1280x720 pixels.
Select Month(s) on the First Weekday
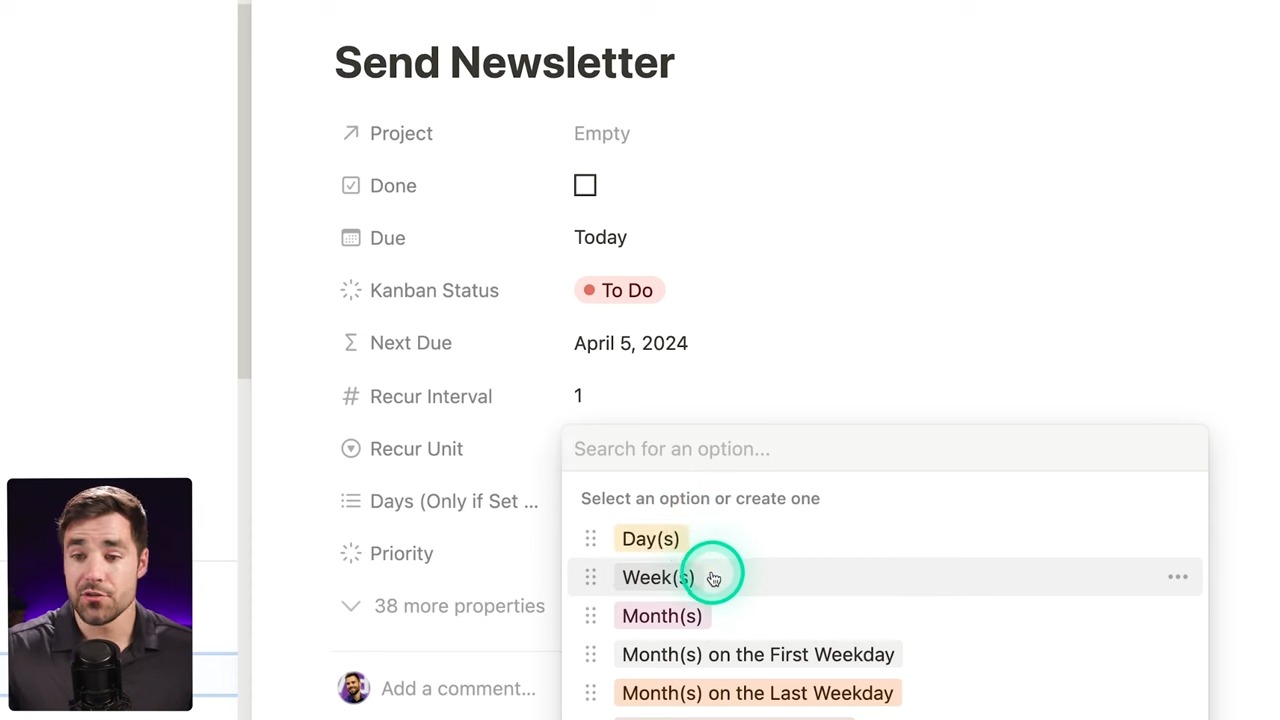pos(757,655)
